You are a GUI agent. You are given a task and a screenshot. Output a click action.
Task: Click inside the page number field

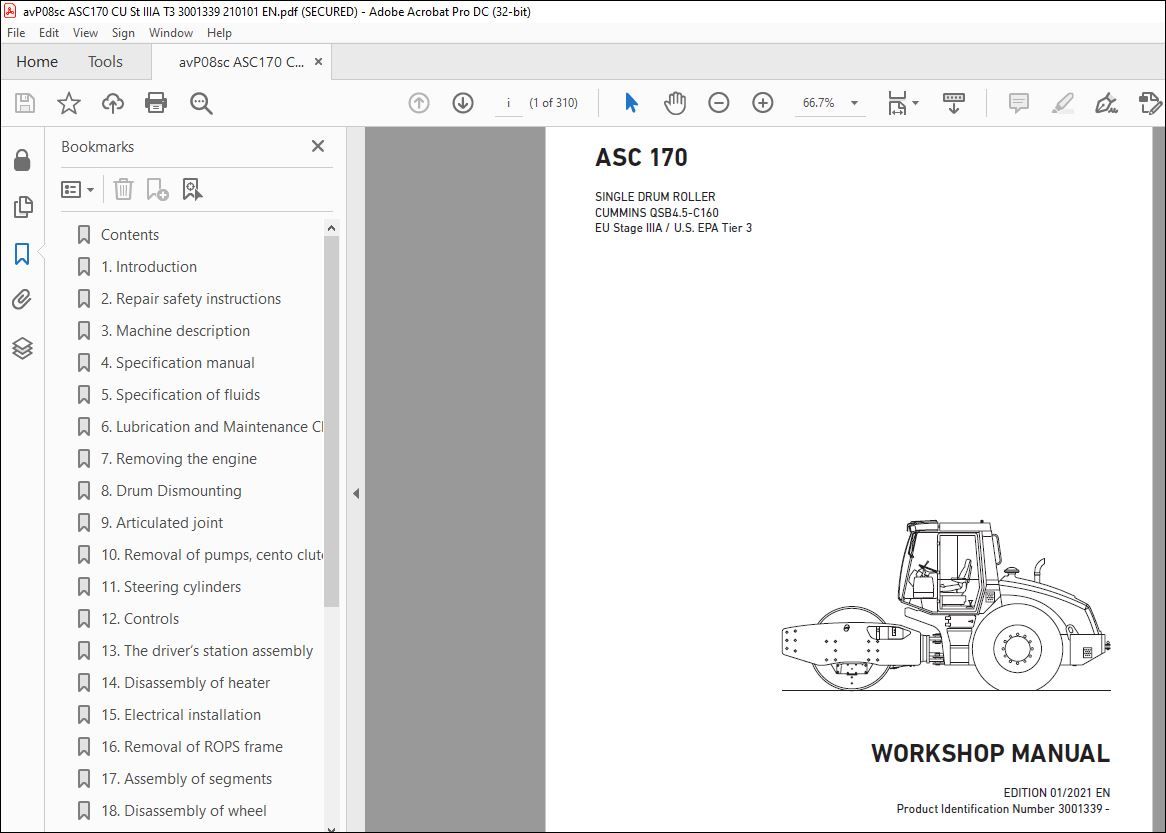pos(510,102)
